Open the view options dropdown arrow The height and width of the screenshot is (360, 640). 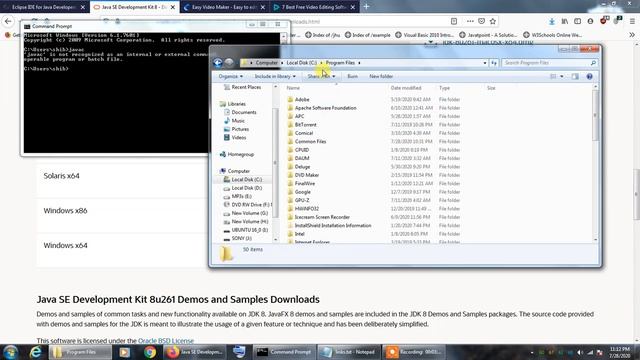562,76
